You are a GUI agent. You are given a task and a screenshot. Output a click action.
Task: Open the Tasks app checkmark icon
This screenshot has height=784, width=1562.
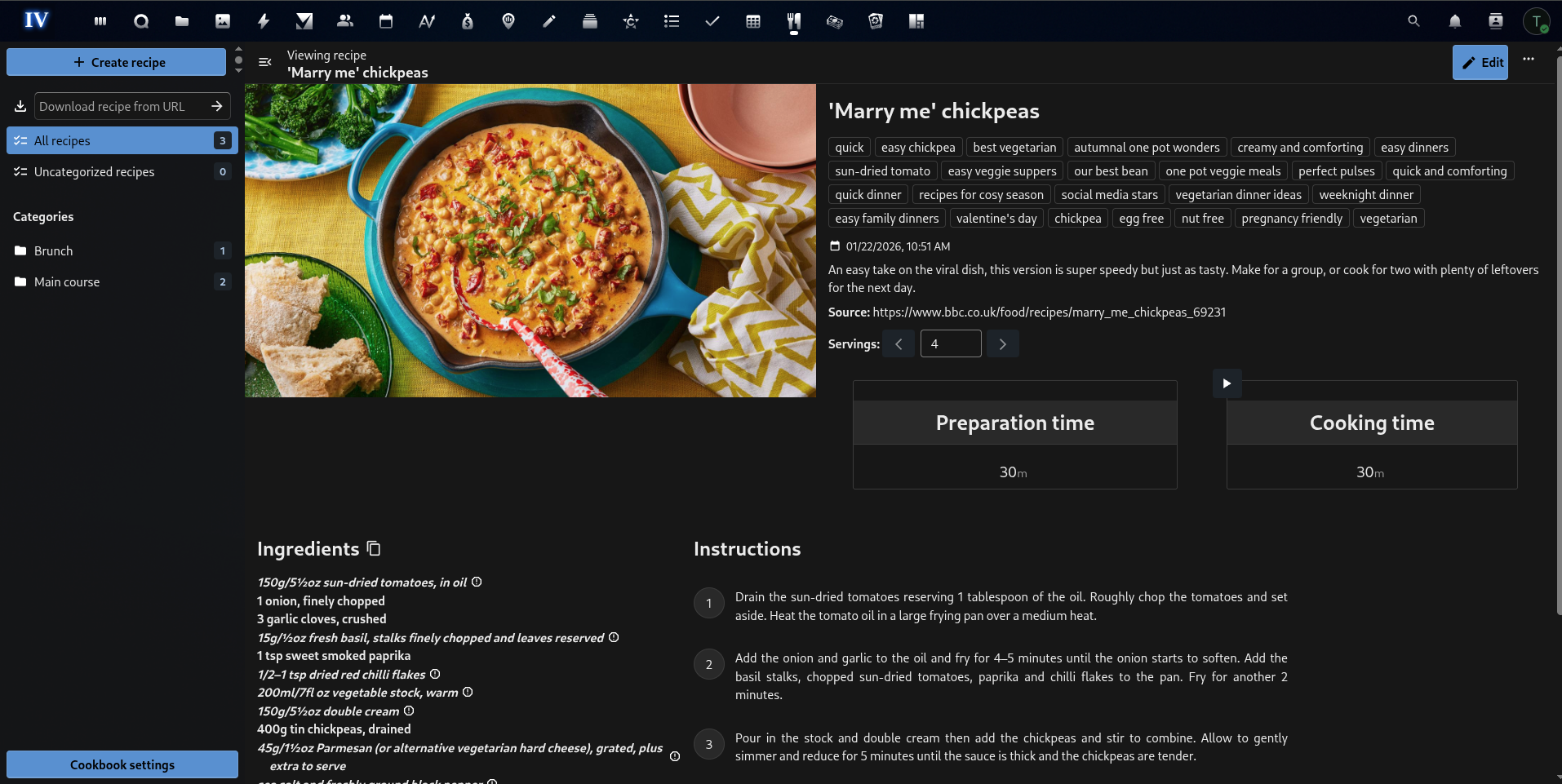click(x=712, y=21)
